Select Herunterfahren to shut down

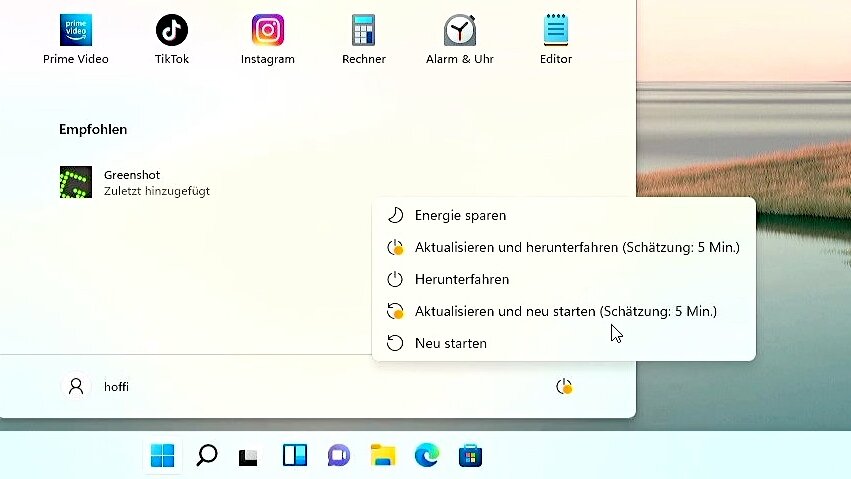coord(462,279)
